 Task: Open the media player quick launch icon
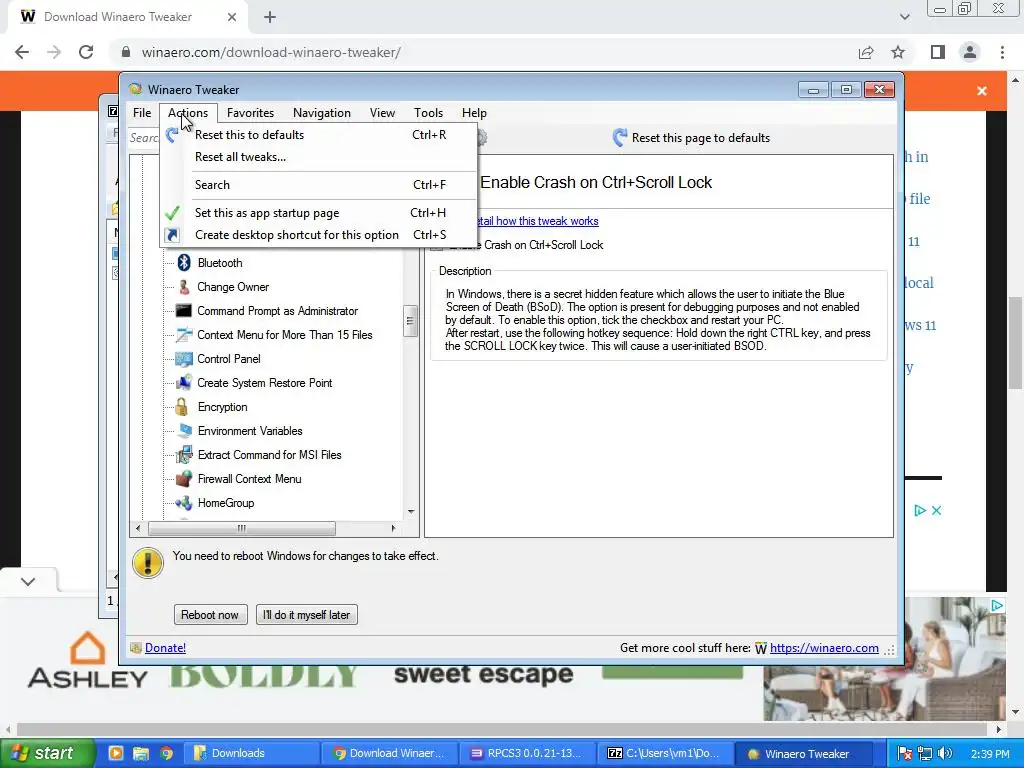coord(116,753)
